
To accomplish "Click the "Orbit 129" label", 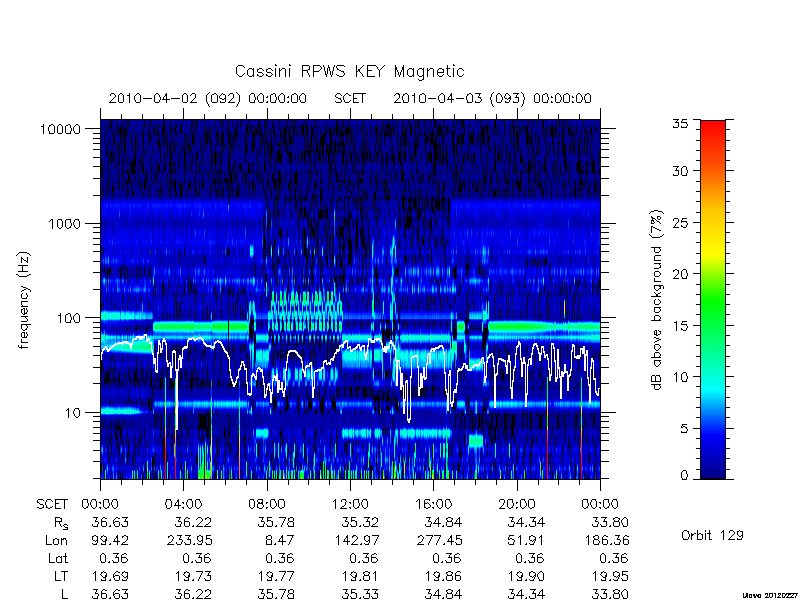I will pos(712,535).
